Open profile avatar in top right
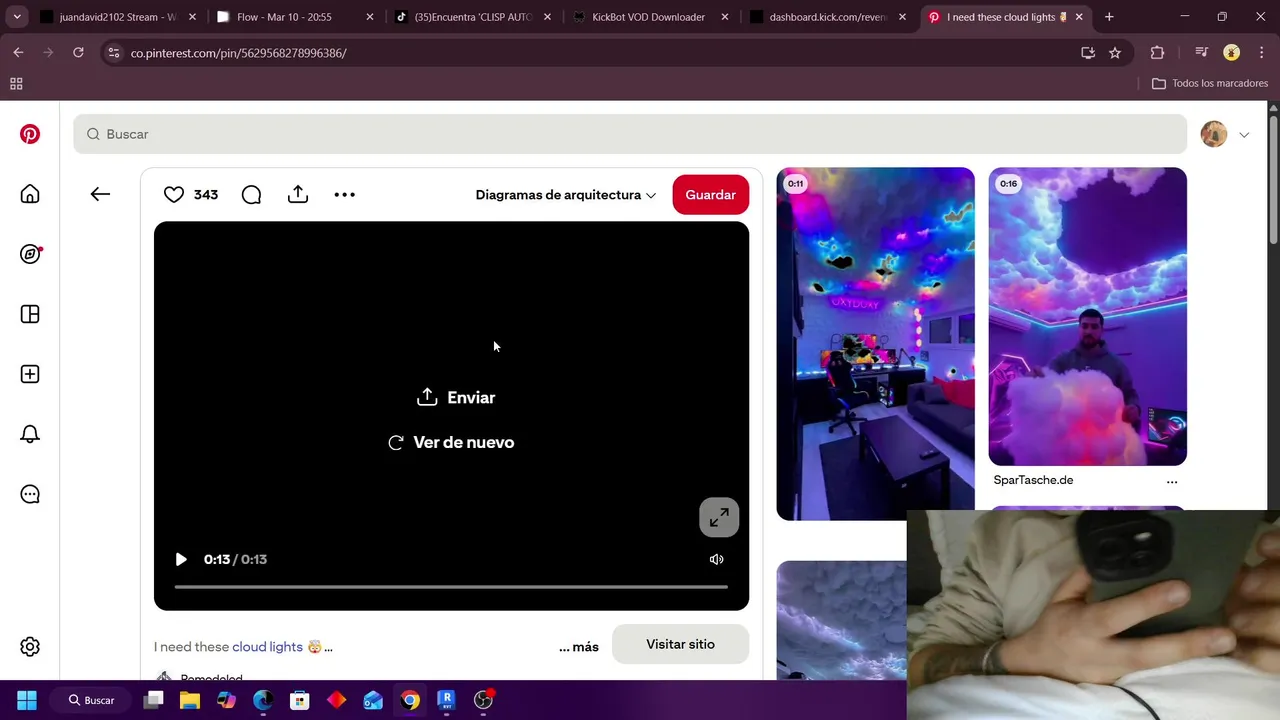The height and width of the screenshot is (720, 1280). pos(1214,134)
